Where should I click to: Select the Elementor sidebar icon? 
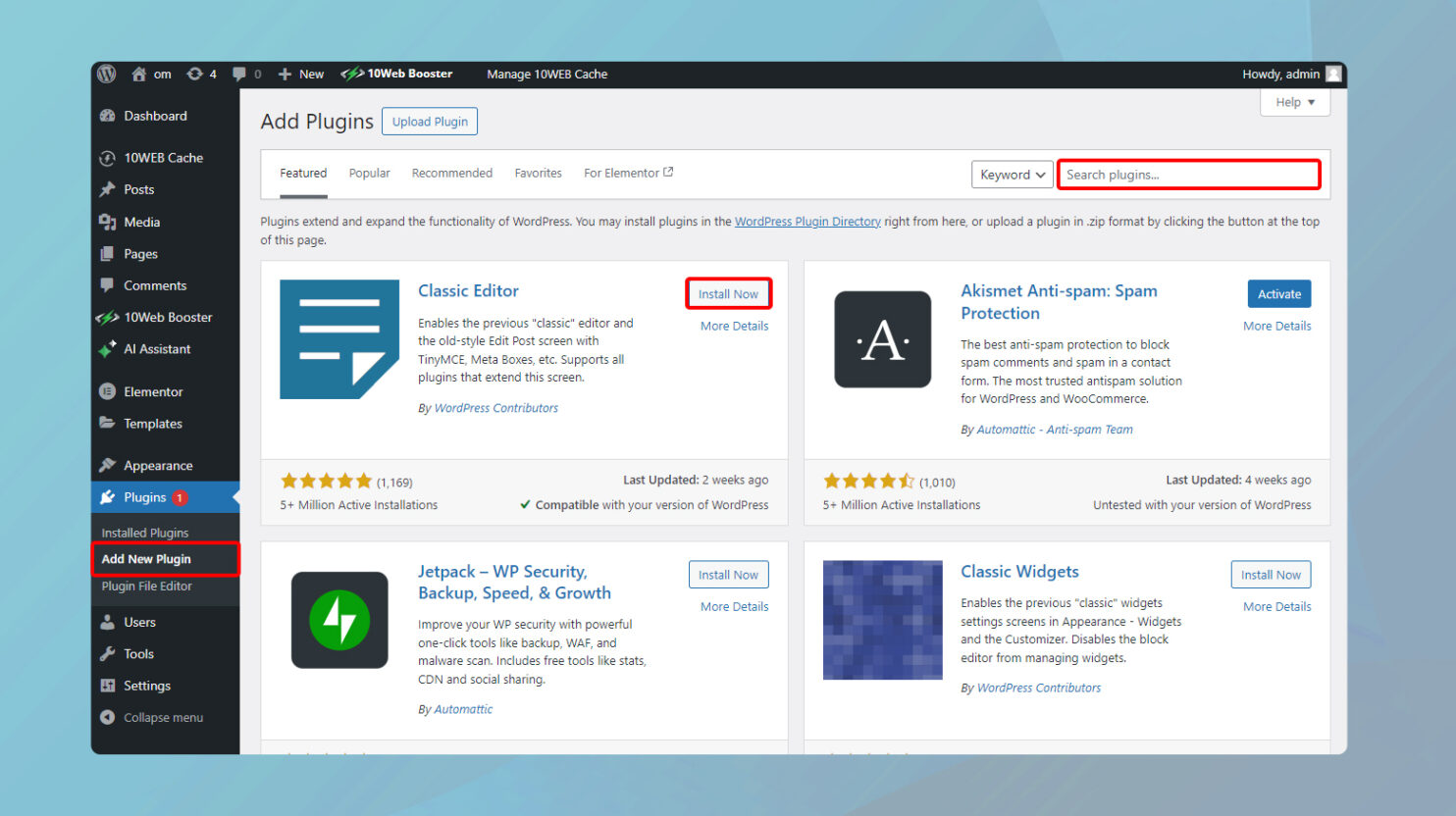[106, 391]
